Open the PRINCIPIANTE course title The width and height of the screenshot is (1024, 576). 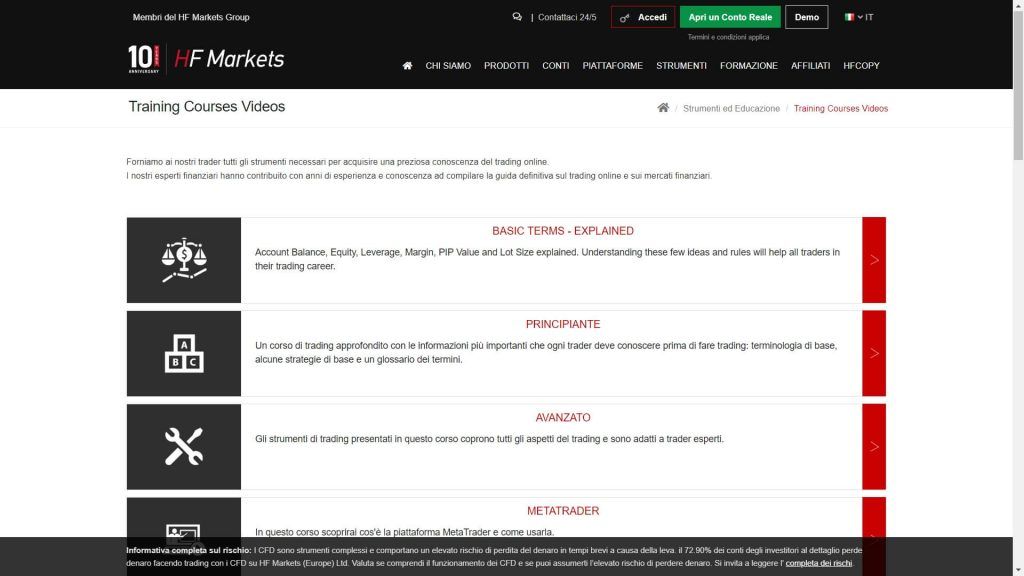(x=563, y=325)
